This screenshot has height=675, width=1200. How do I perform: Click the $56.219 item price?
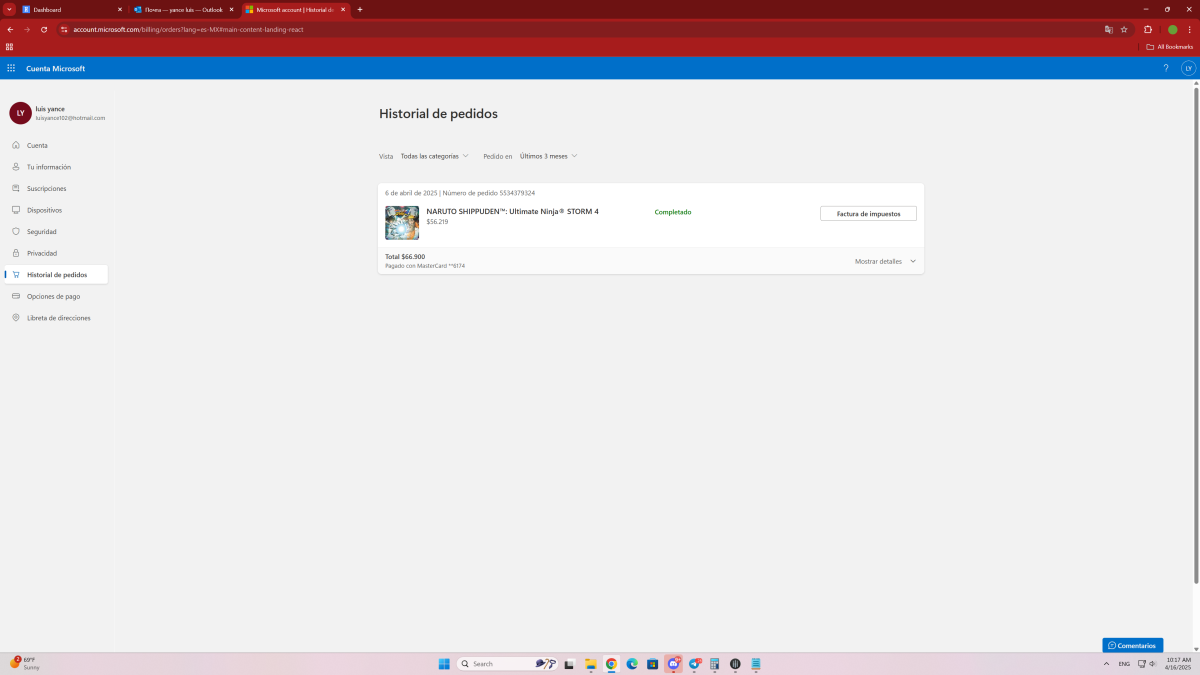tap(437, 222)
